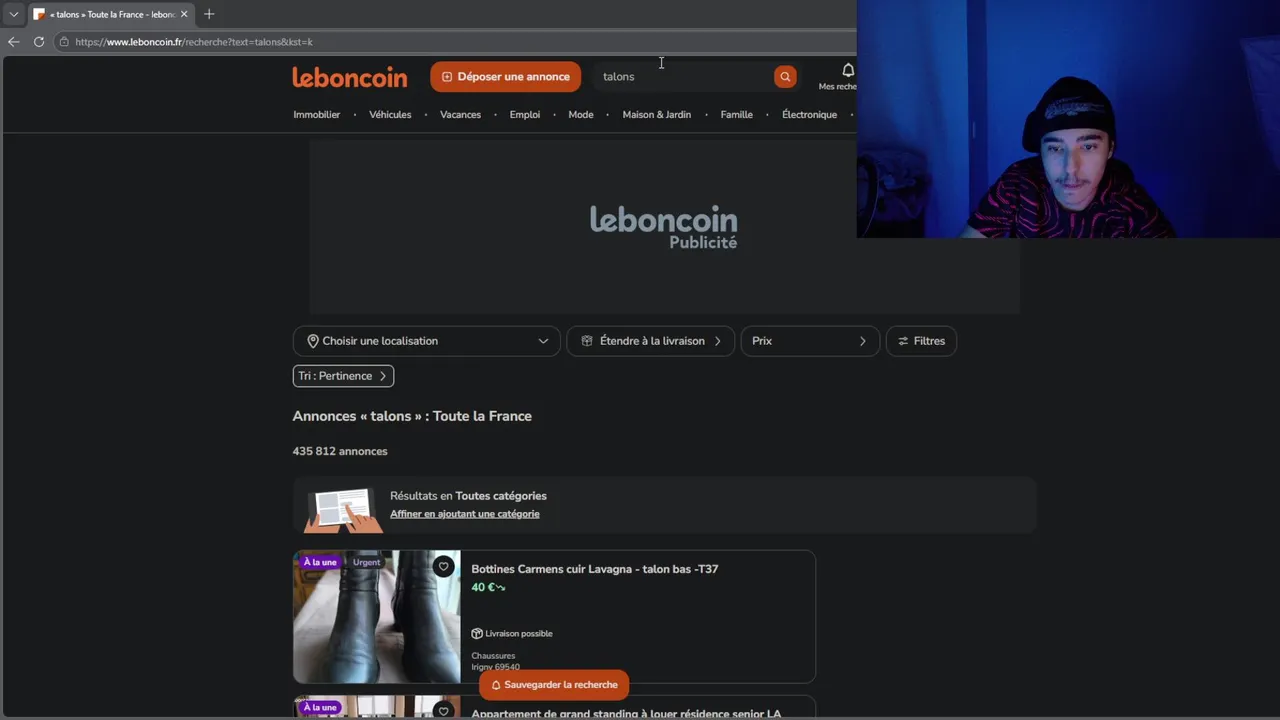Screen dimensions: 1280x720
Task: Open the Prix filter
Action: (810, 341)
